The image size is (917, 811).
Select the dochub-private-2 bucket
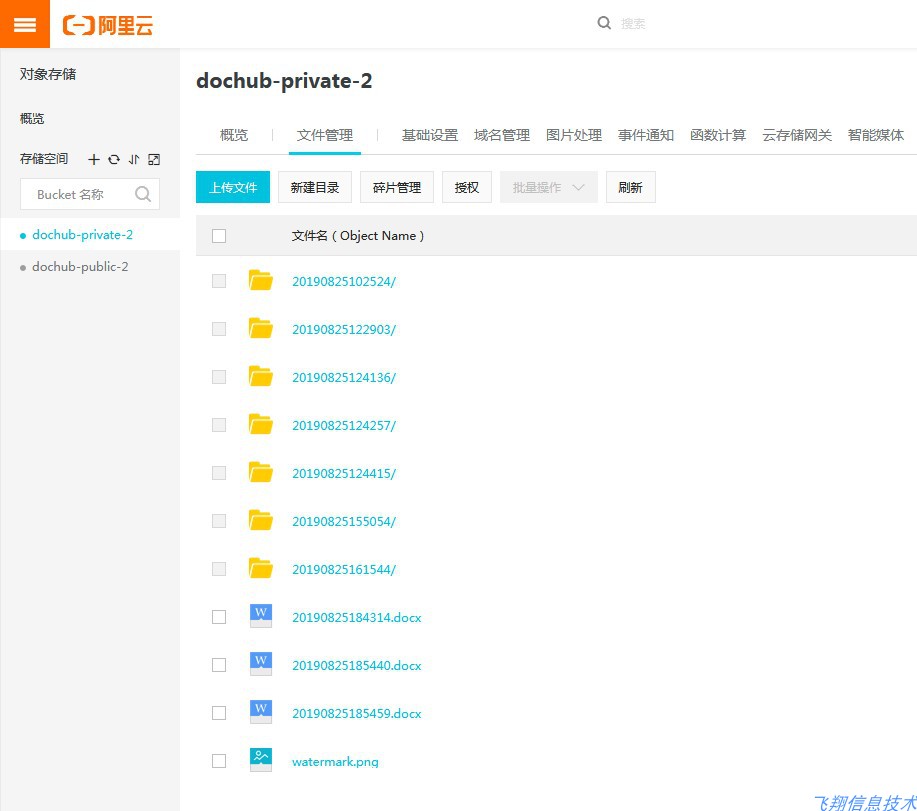[82, 234]
